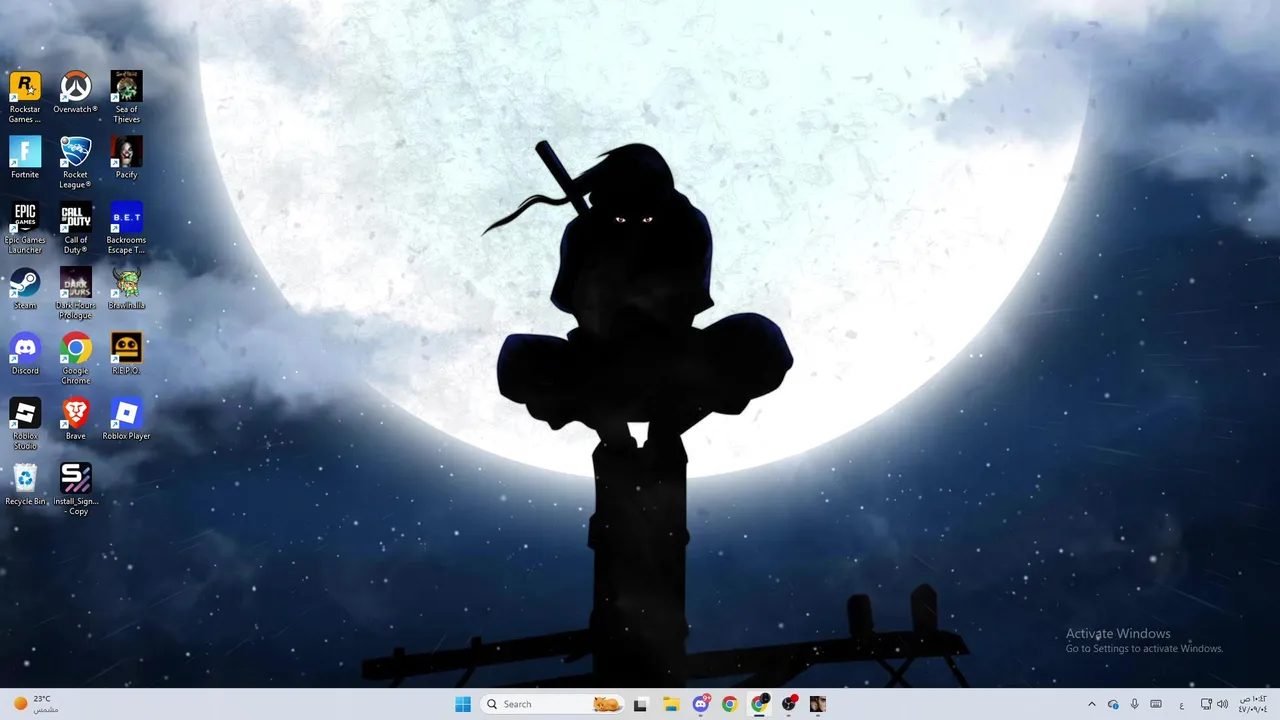Open Task View from the taskbar
Viewport: 1280px width, 720px height.
(x=640, y=704)
